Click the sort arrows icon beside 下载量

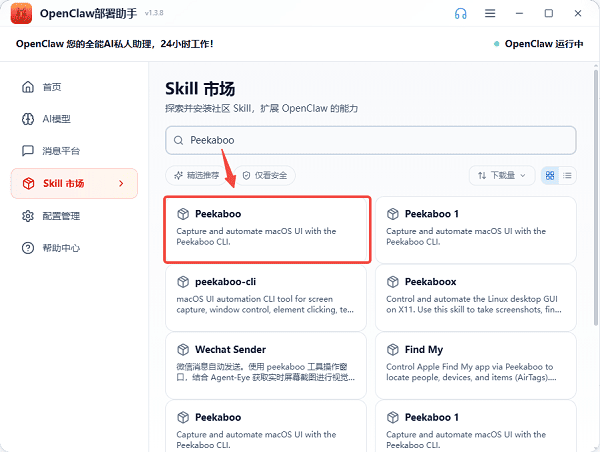pyautogui.click(x=482, y=175)
